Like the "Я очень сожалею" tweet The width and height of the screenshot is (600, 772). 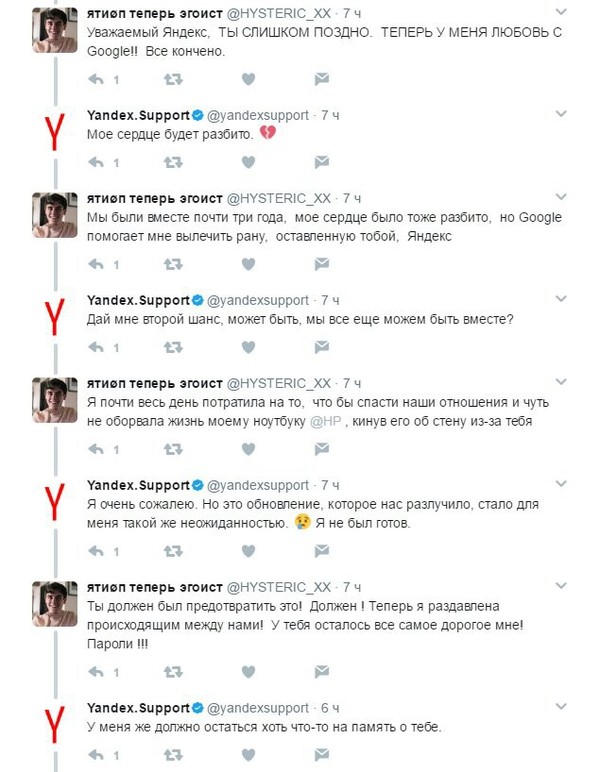[248, 550]
